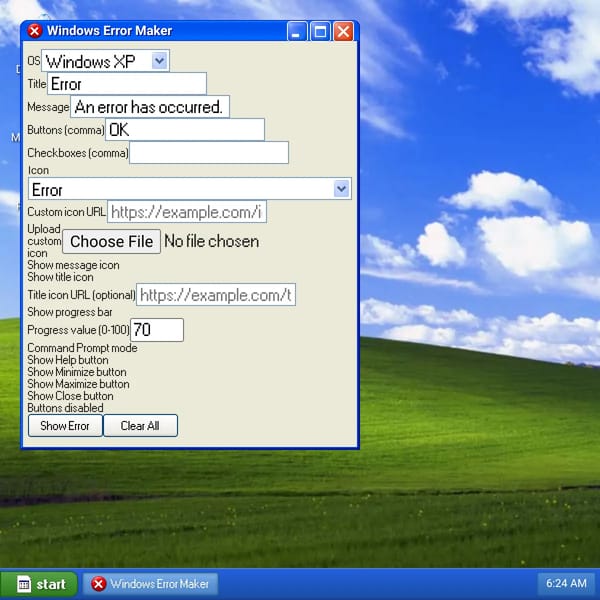Click the 6:24 AM clock in the tray
The width and height of the screenshot is (600, 600).
(x=566, y=583)
